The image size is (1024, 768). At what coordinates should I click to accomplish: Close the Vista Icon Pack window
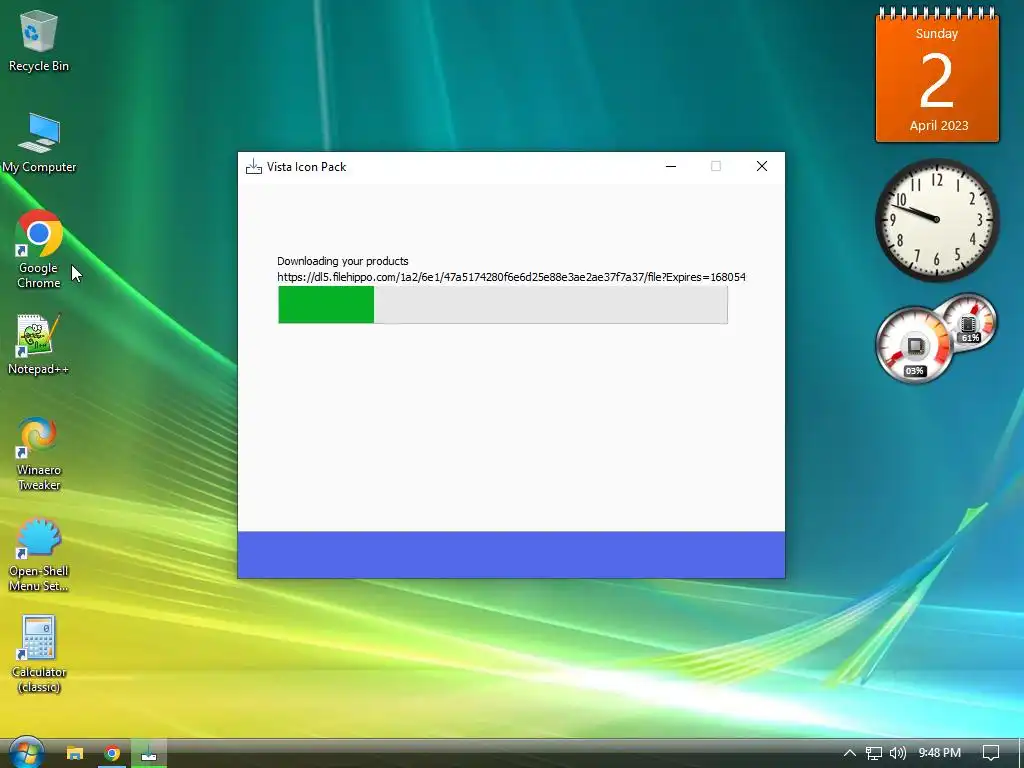761,167
